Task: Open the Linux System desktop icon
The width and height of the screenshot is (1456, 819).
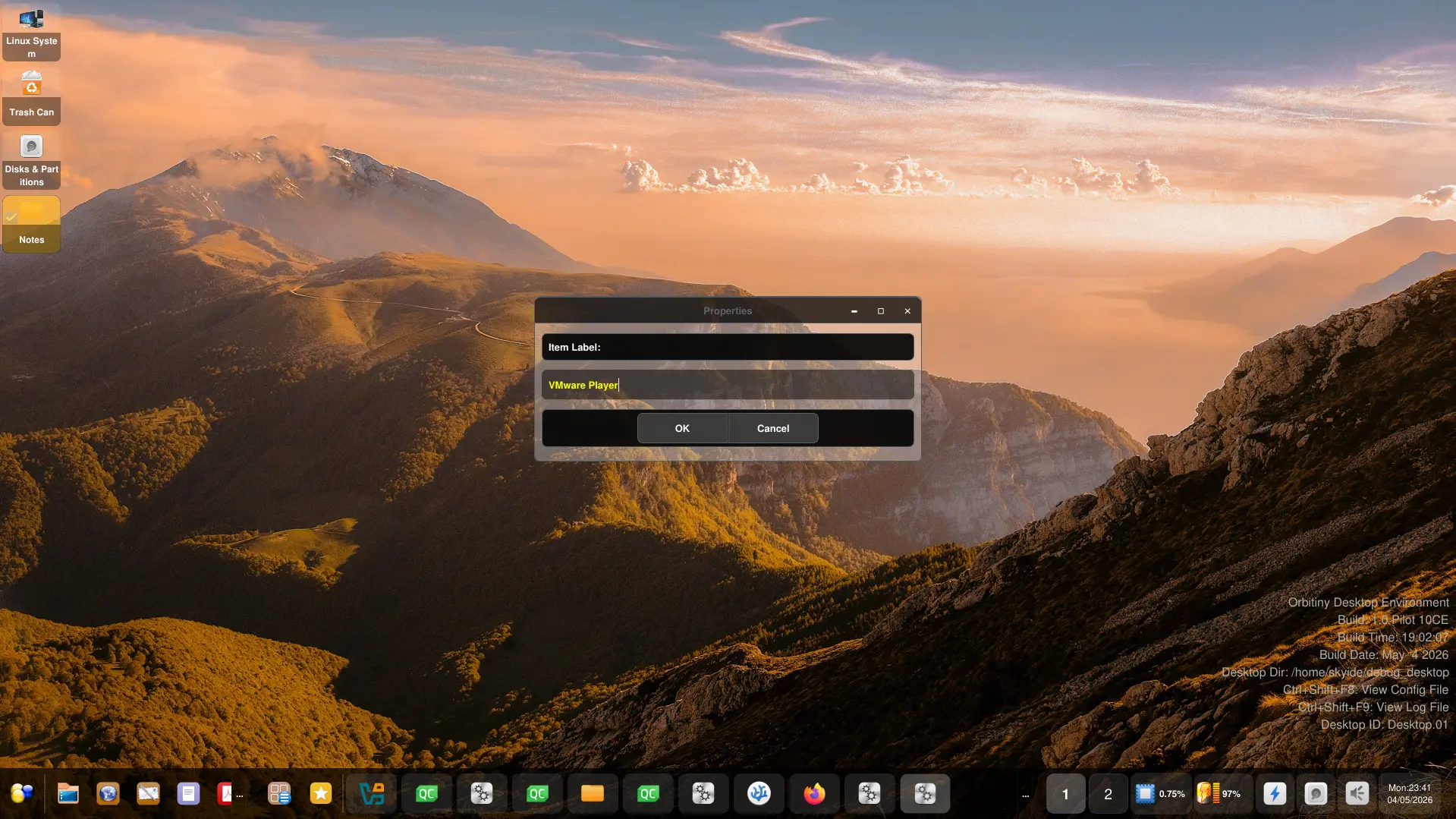Action: pos(31,33)
